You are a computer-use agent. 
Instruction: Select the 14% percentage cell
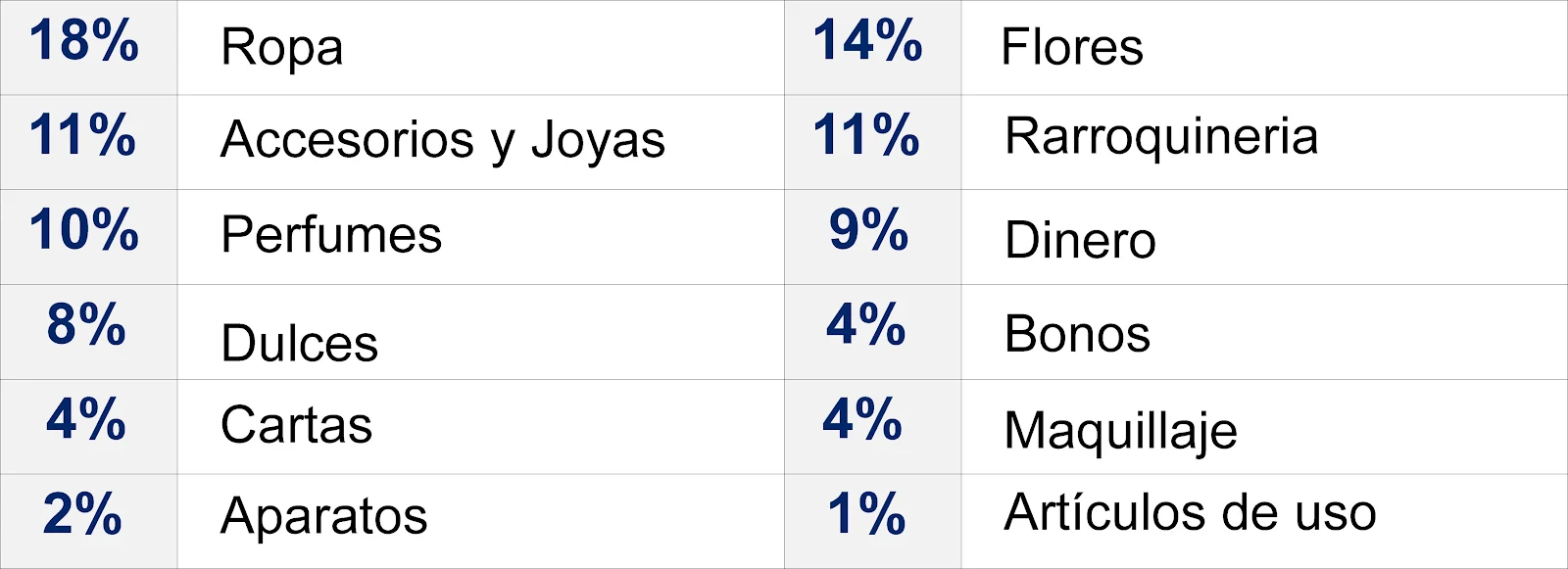pyautogui.click(x=873, y=47)
